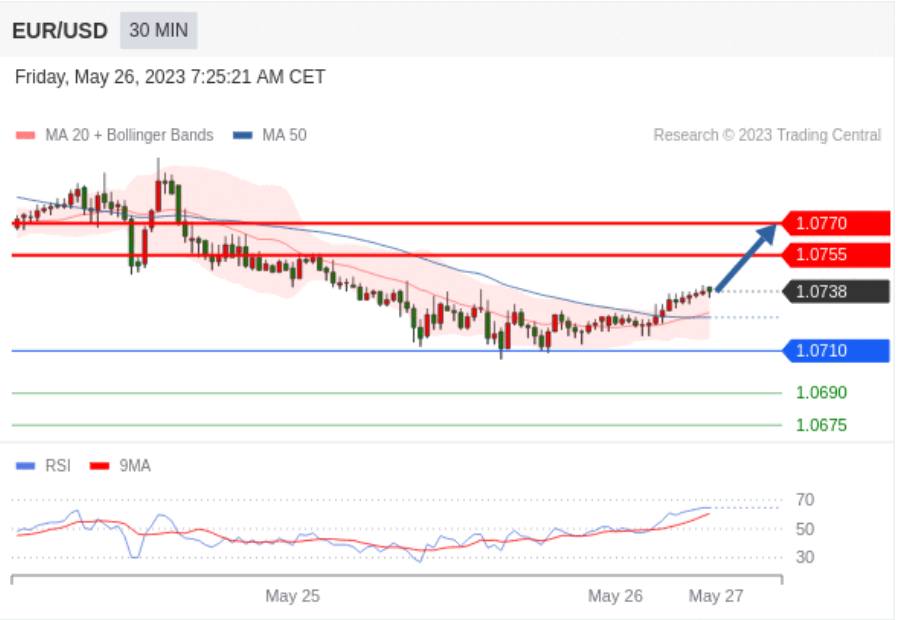This screenshot has height=620, width=897.
Task: Select the 1.0675 green support label
Action: [x=821, y=425]
